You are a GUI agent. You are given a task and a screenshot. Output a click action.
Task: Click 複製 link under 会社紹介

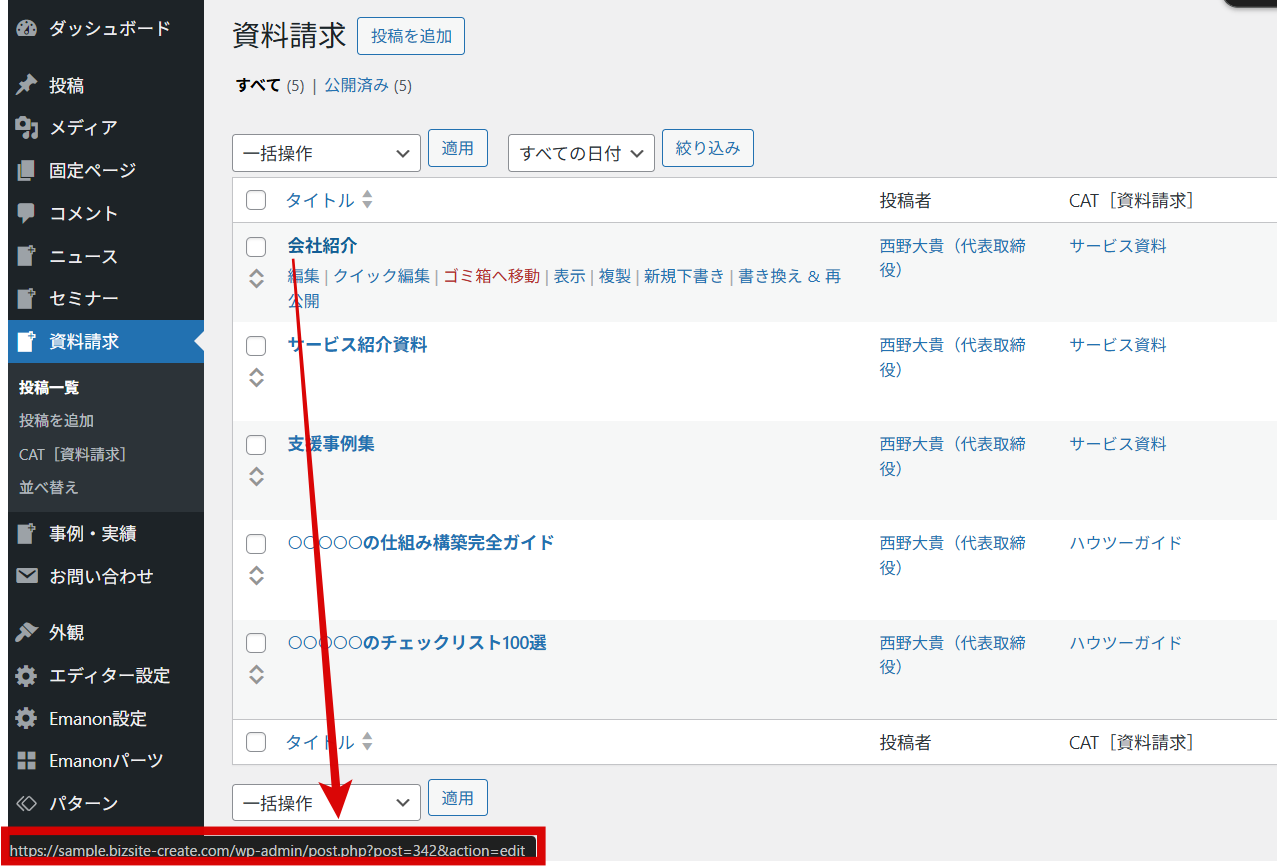coord(615,276)
